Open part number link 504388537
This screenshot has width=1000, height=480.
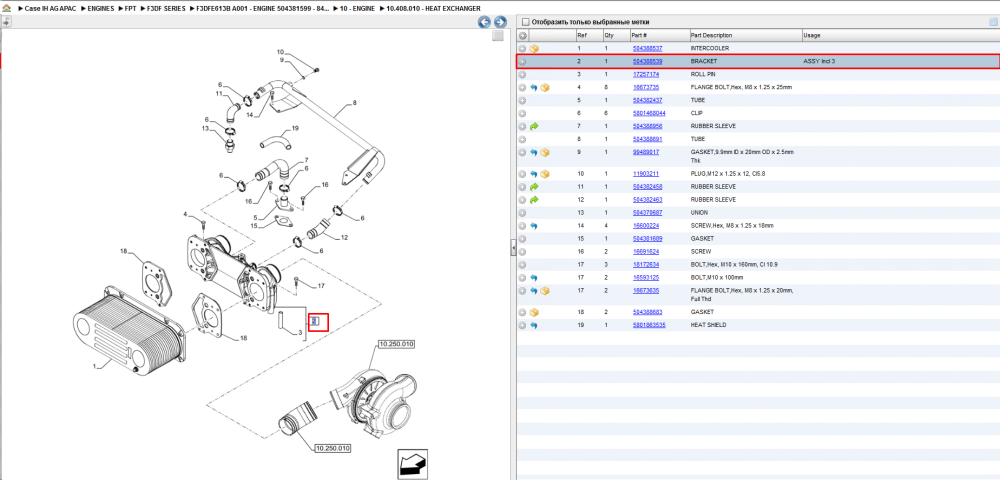coord(647,48)
